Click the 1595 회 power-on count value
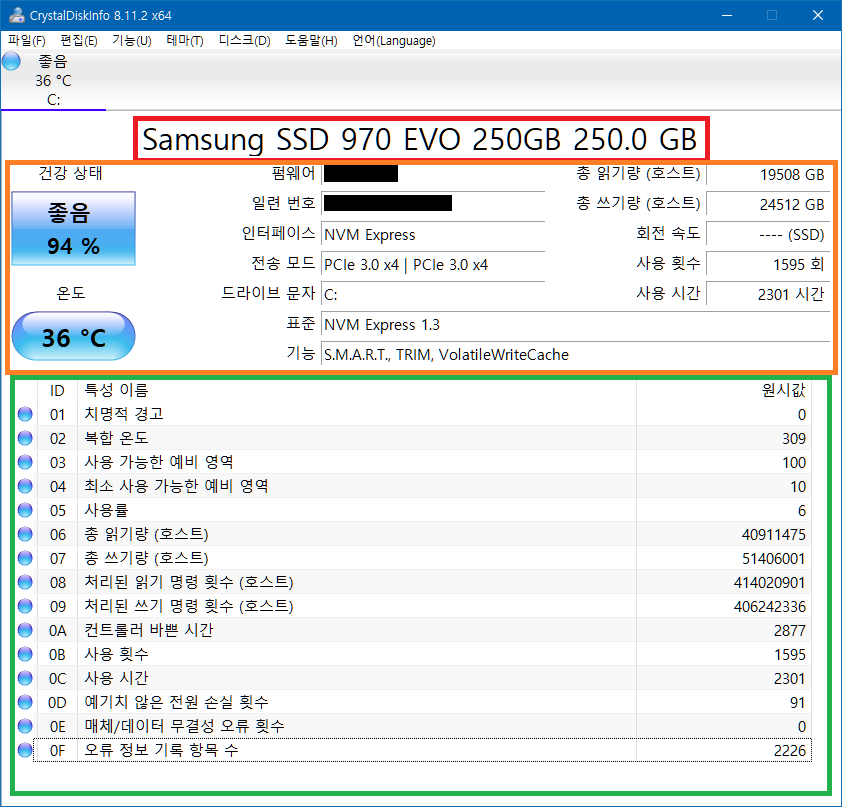The image size is (842, 807). pyautogui.click(x=768, y=265)
